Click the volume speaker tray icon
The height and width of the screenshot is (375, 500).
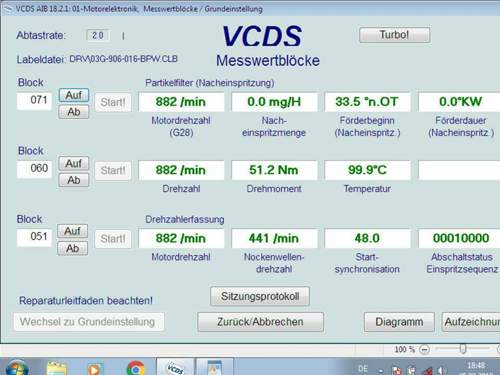coord(441,370)
